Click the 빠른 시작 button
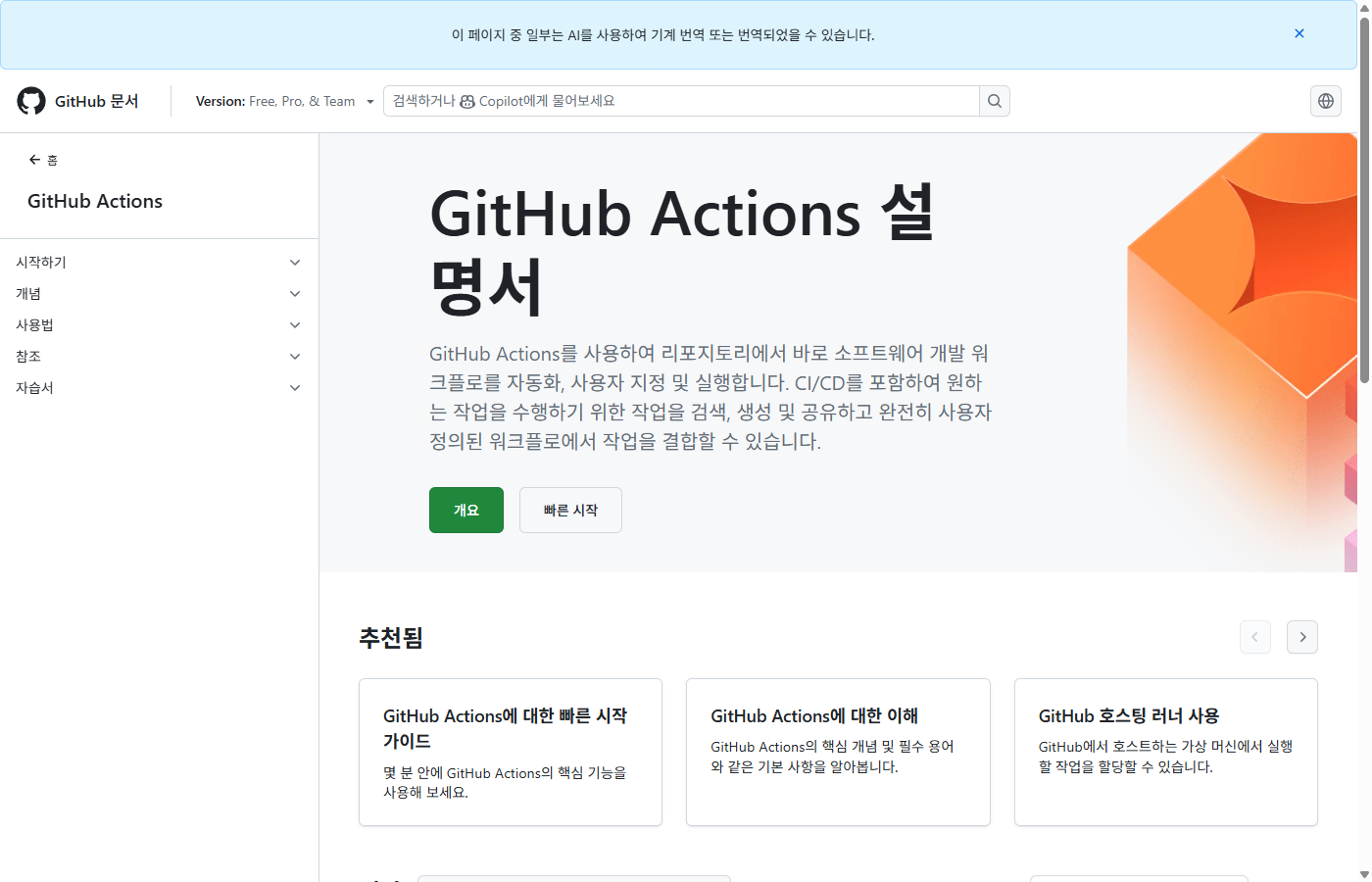 [570, 510]
